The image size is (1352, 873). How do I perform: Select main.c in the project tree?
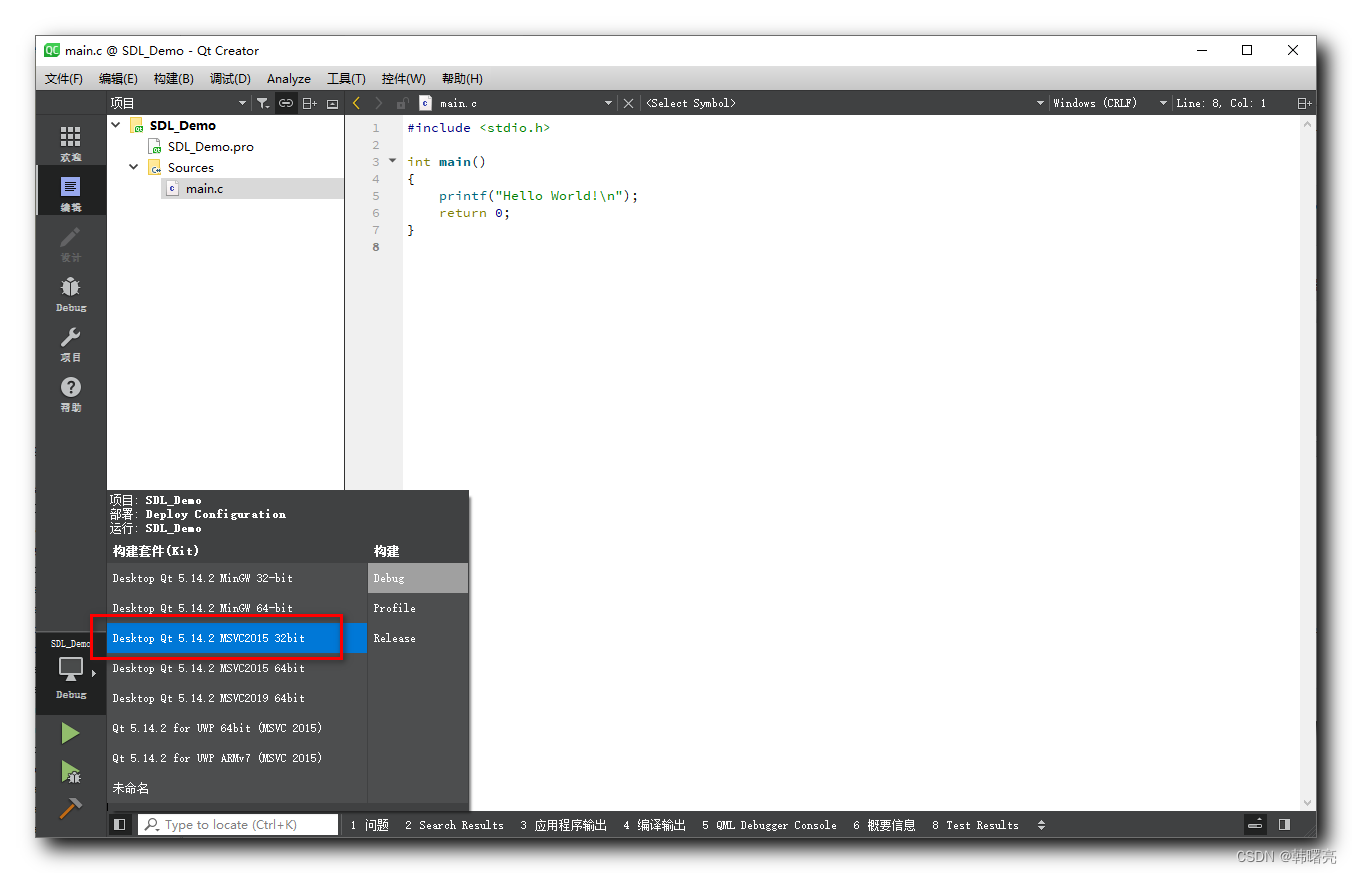(204, 188)
